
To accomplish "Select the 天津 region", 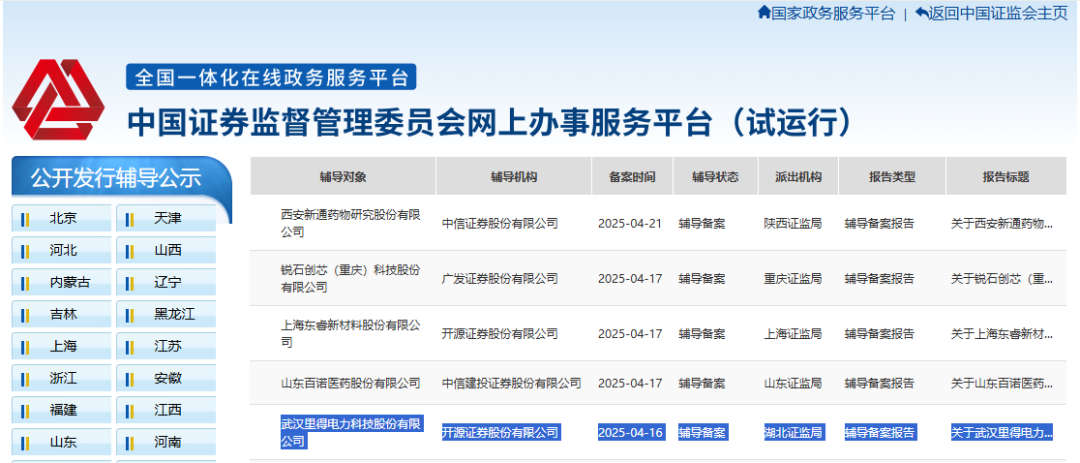I will coord(166,218).
